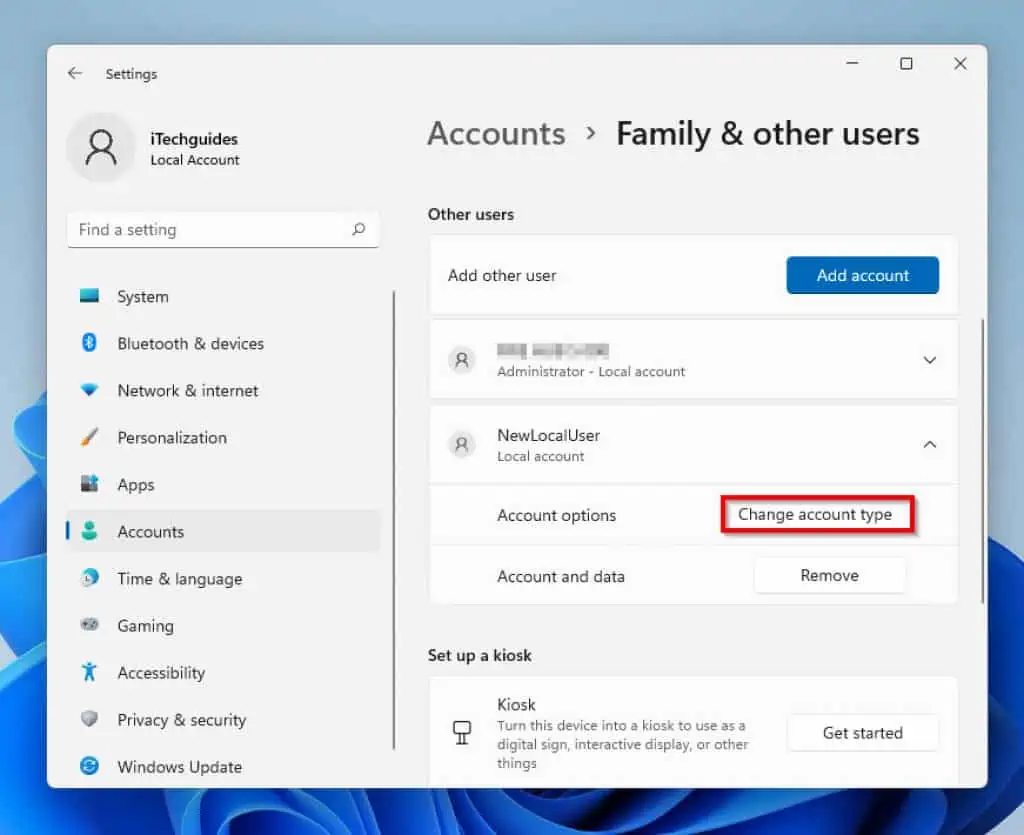
Task: Click the Apps icon in sidebar
Action: pyautogui.click(x=90, y=484)
